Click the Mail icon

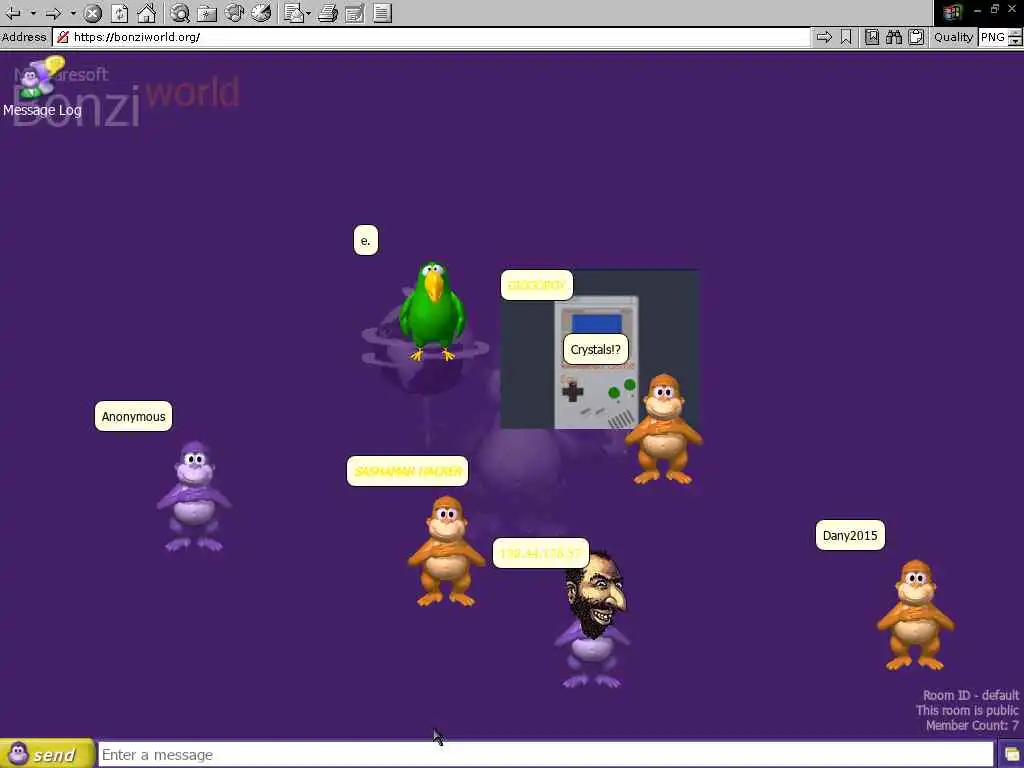pos(294,13)
